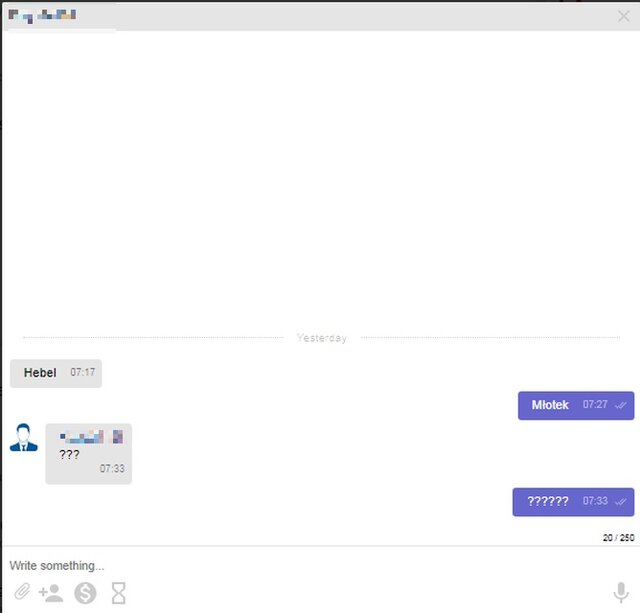Image resolution: width=640 pixels, height=613 pixels.
Task: Open the dollar coin payment icon
Action: [x=85, y=593]
